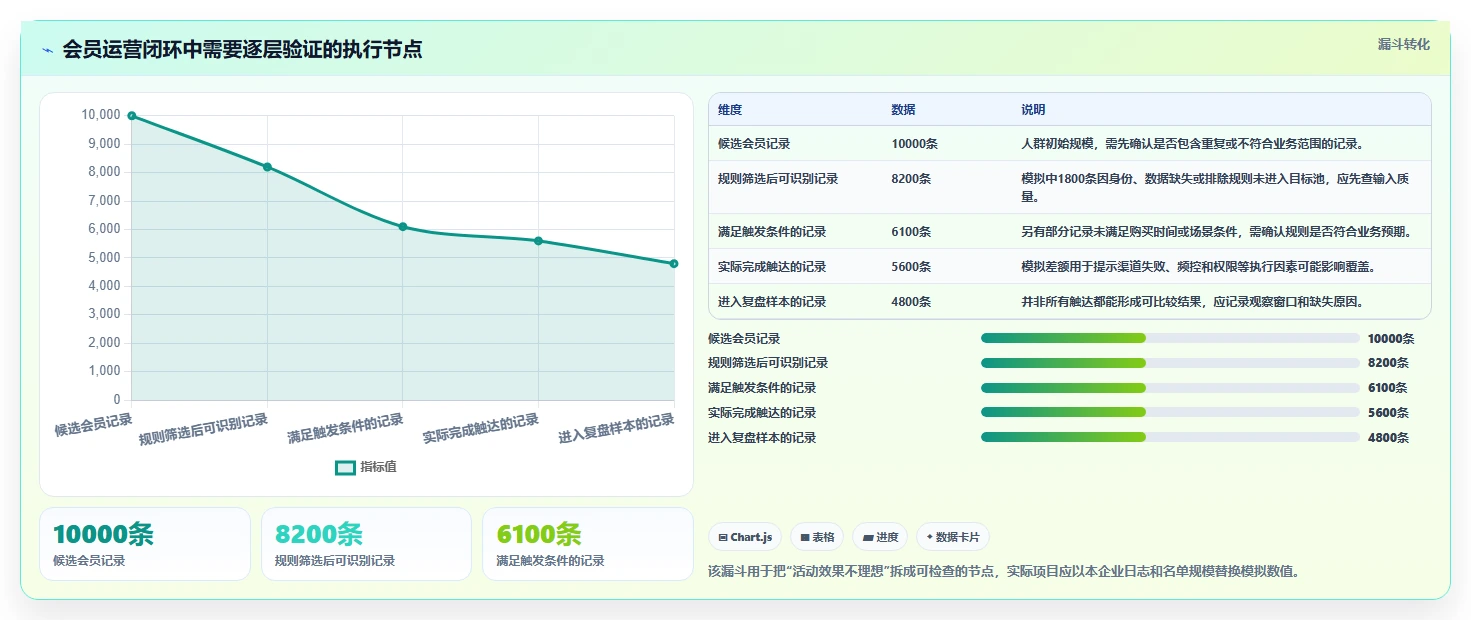Click the 4800条 value beside the progress bar
This screenshot has width=1471, height=620.
[1388, 438]
